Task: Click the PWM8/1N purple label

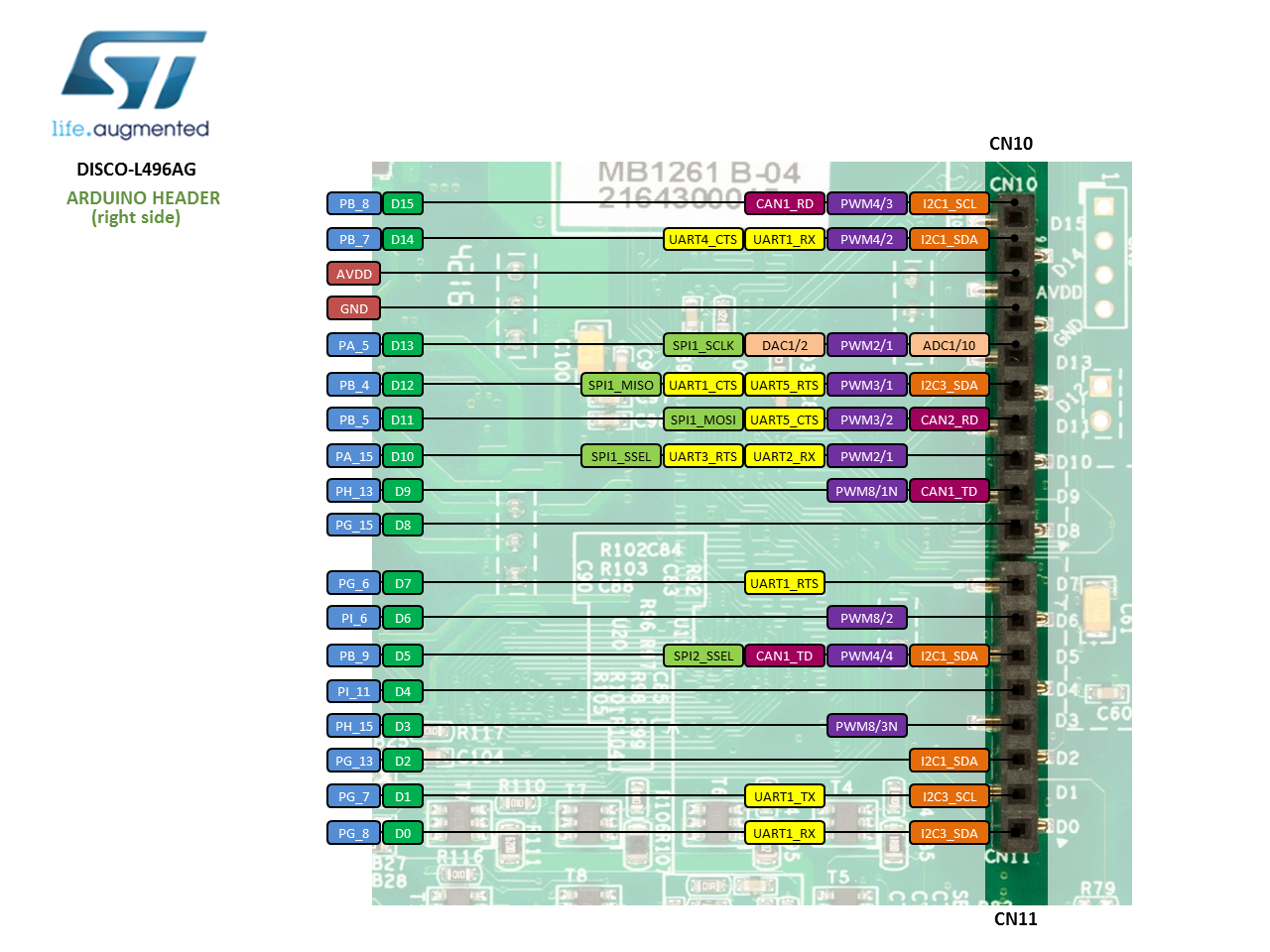Action: pyautogui.click(x=866, y=492)
